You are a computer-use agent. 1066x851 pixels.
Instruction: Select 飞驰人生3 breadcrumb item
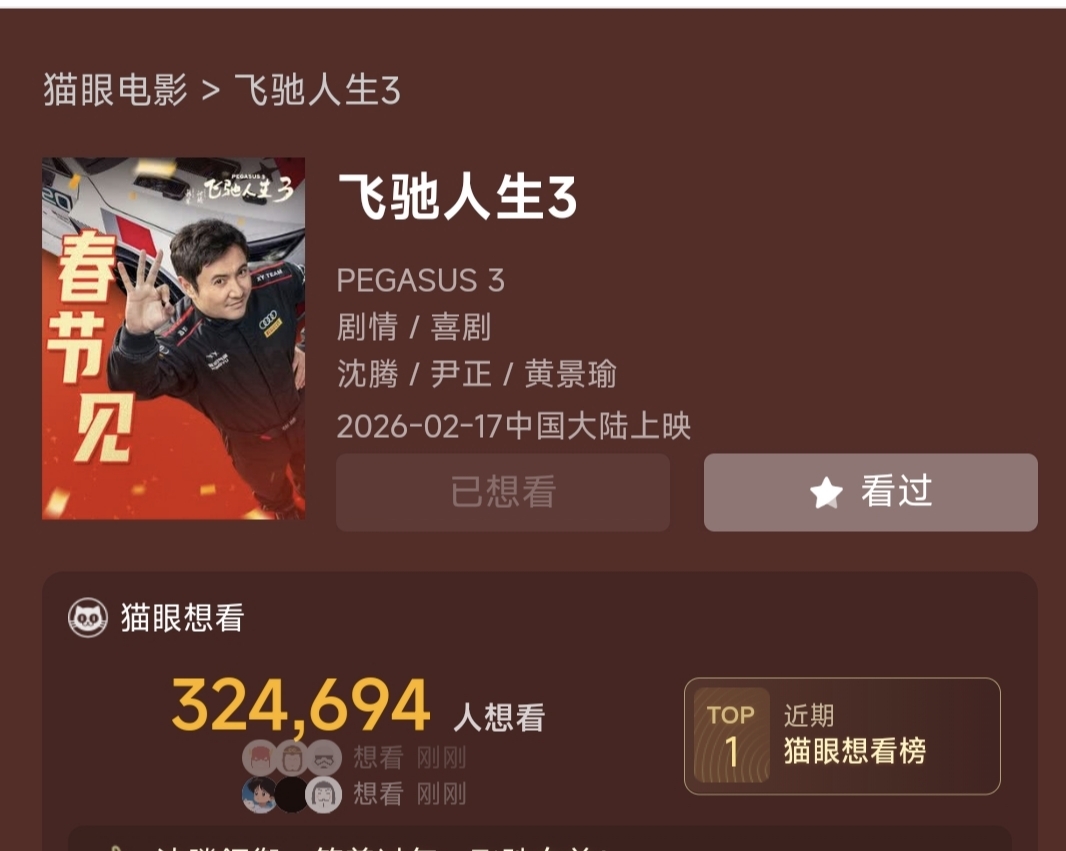pyautogui.click(x=317, y=90)
